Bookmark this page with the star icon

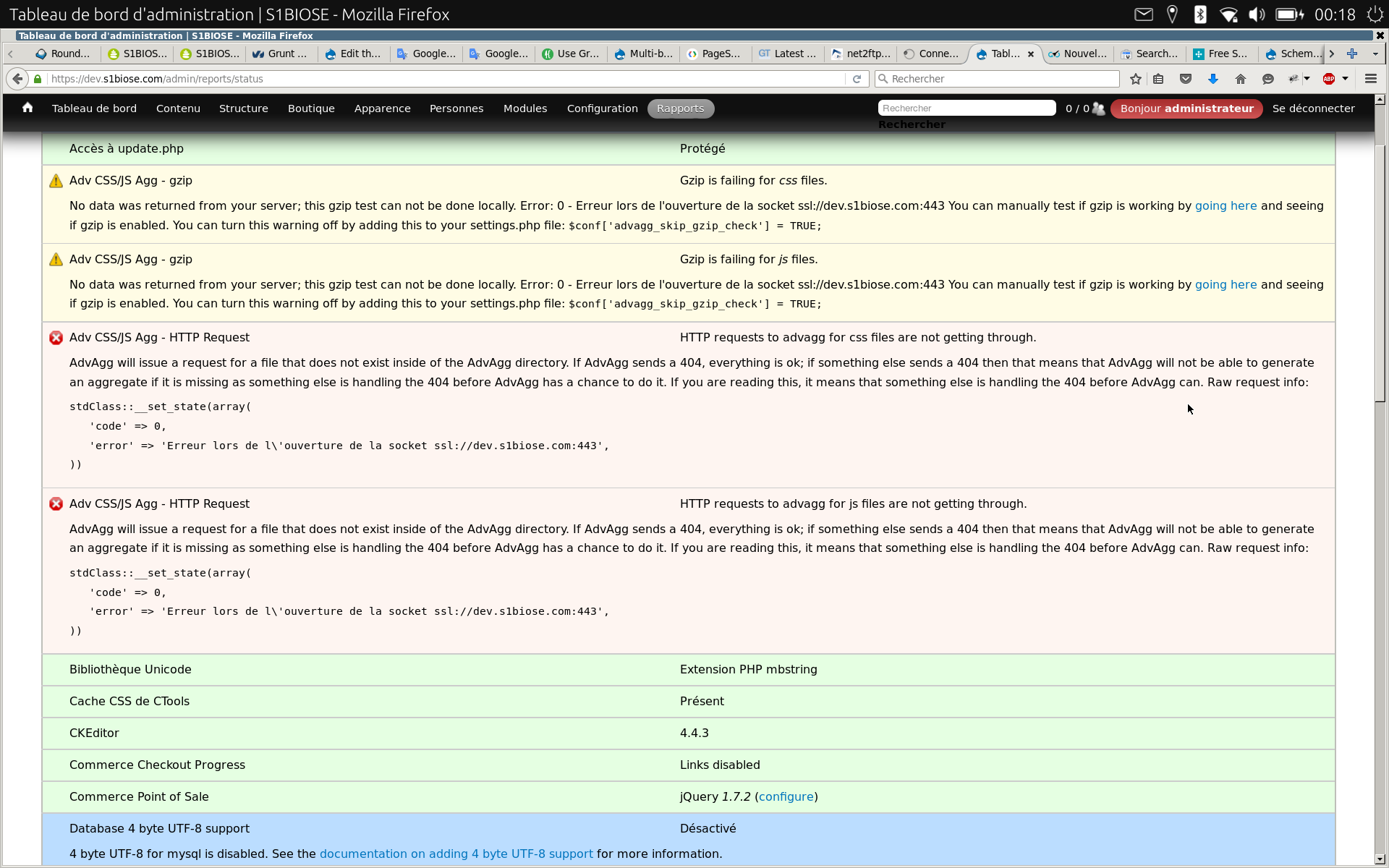pos(1135,79)
